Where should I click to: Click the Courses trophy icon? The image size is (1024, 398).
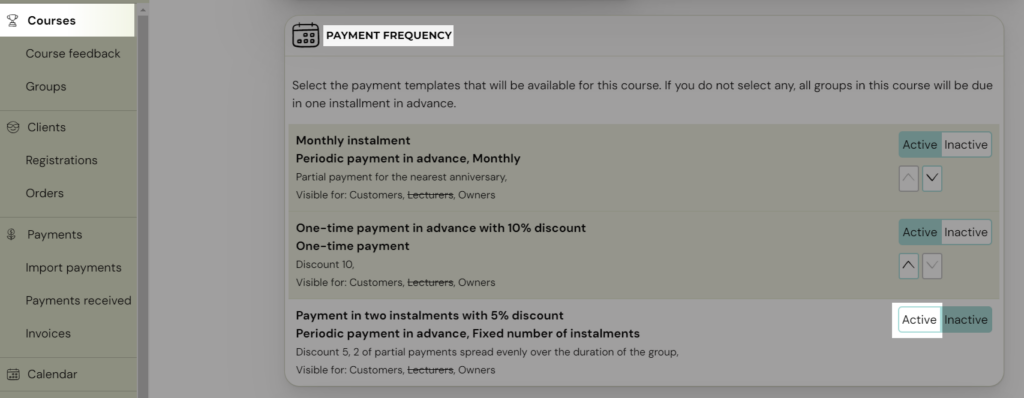(x=12, y=20)
